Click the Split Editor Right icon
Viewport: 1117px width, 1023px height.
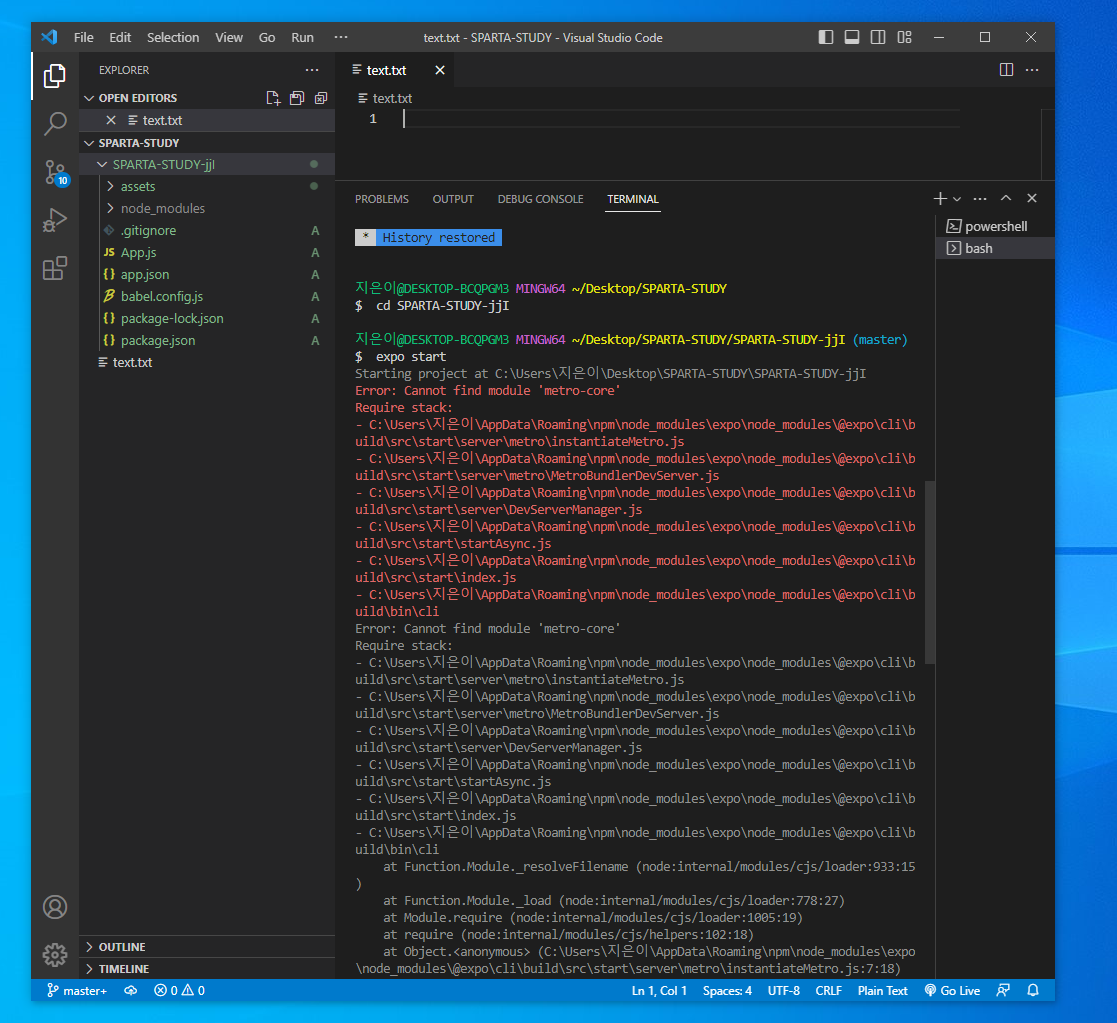1006,70
